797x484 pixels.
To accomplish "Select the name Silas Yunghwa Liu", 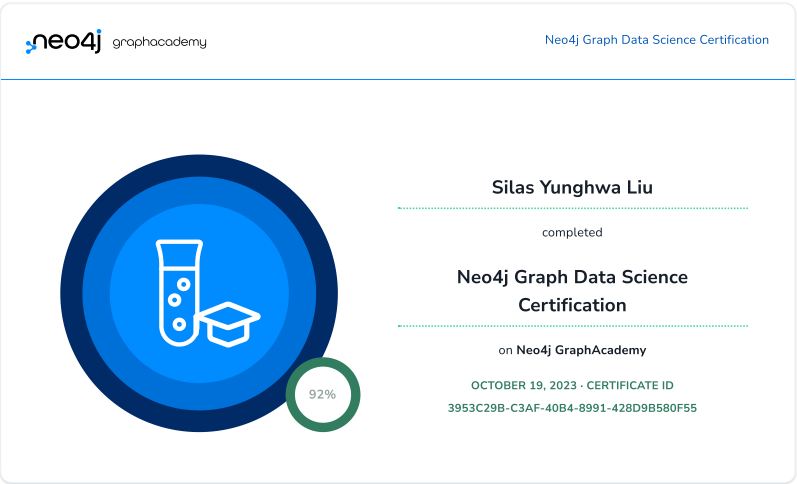I will click(572, 188).
